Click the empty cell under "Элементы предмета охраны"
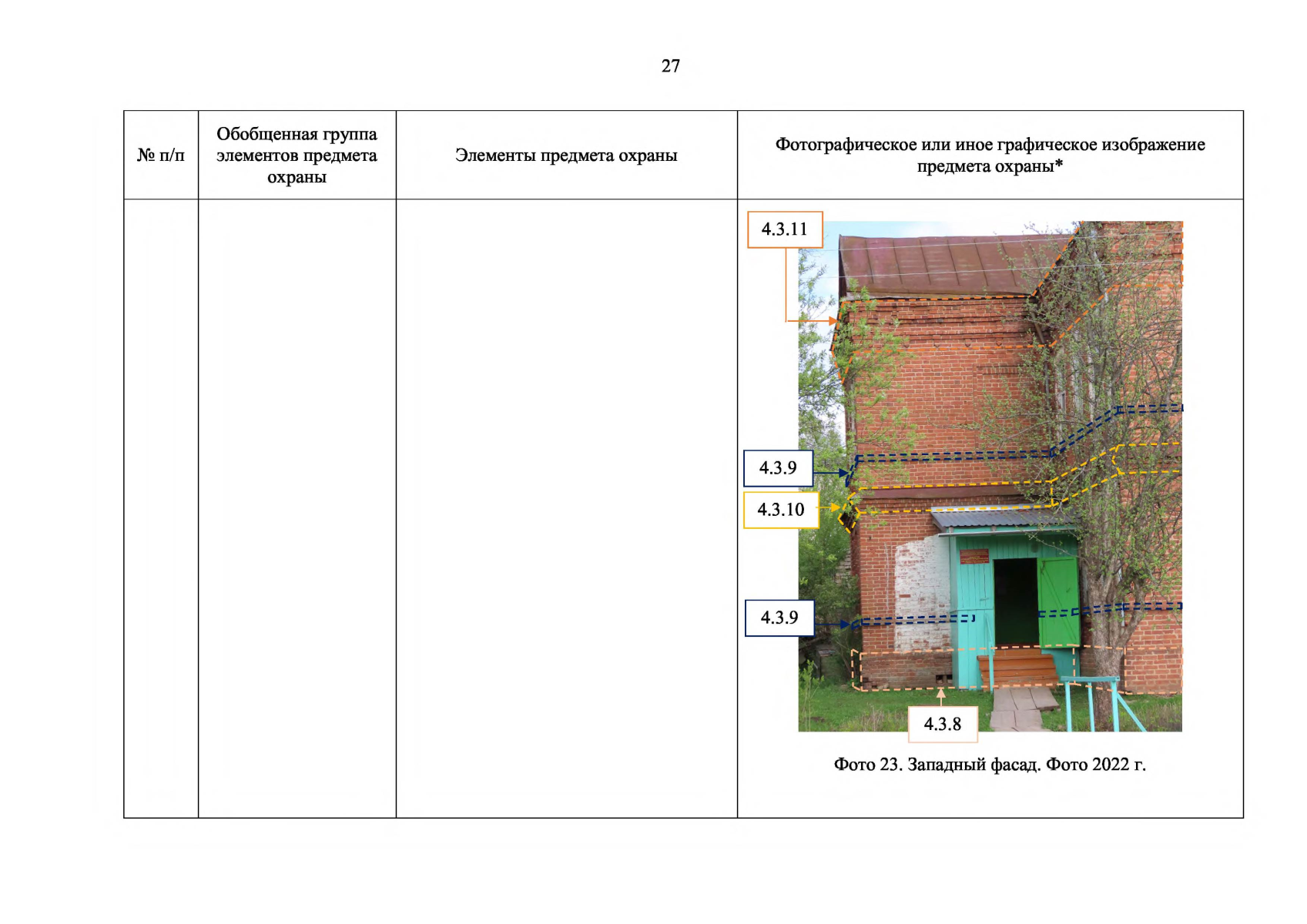Viewport: 1307px width, 924px height. [x=566, y=508]
